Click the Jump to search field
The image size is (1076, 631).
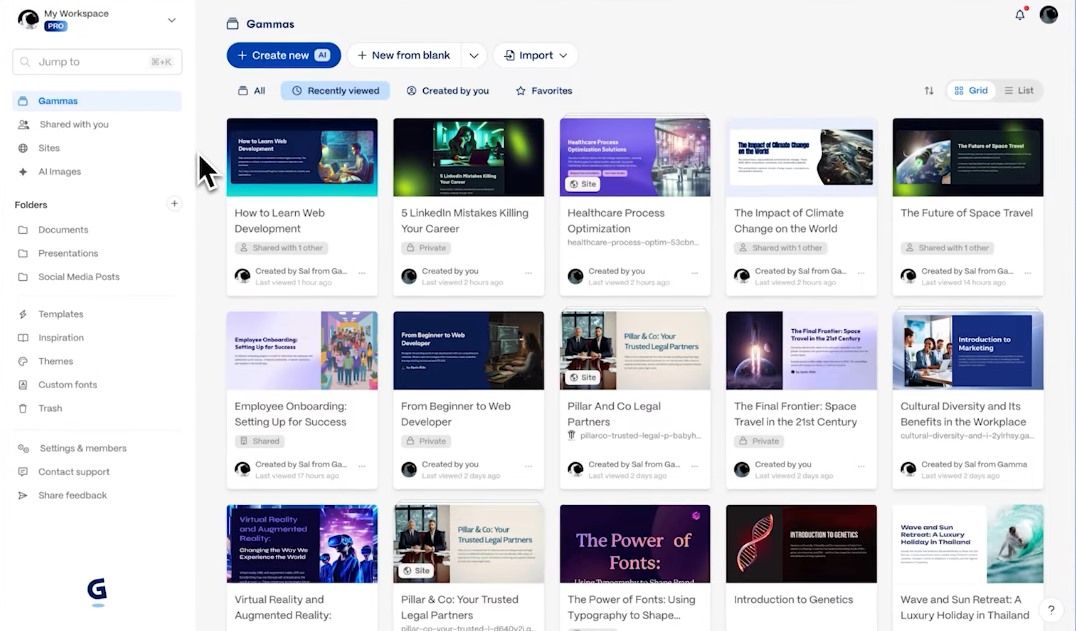click(x=97, y=62)
